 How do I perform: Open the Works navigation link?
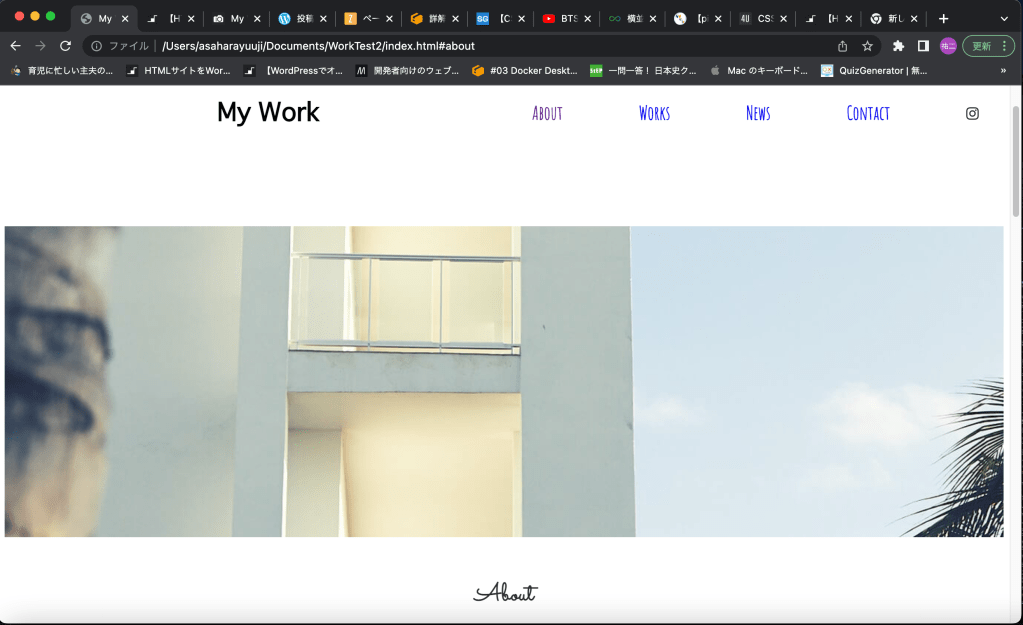click(x=654, y=113)
